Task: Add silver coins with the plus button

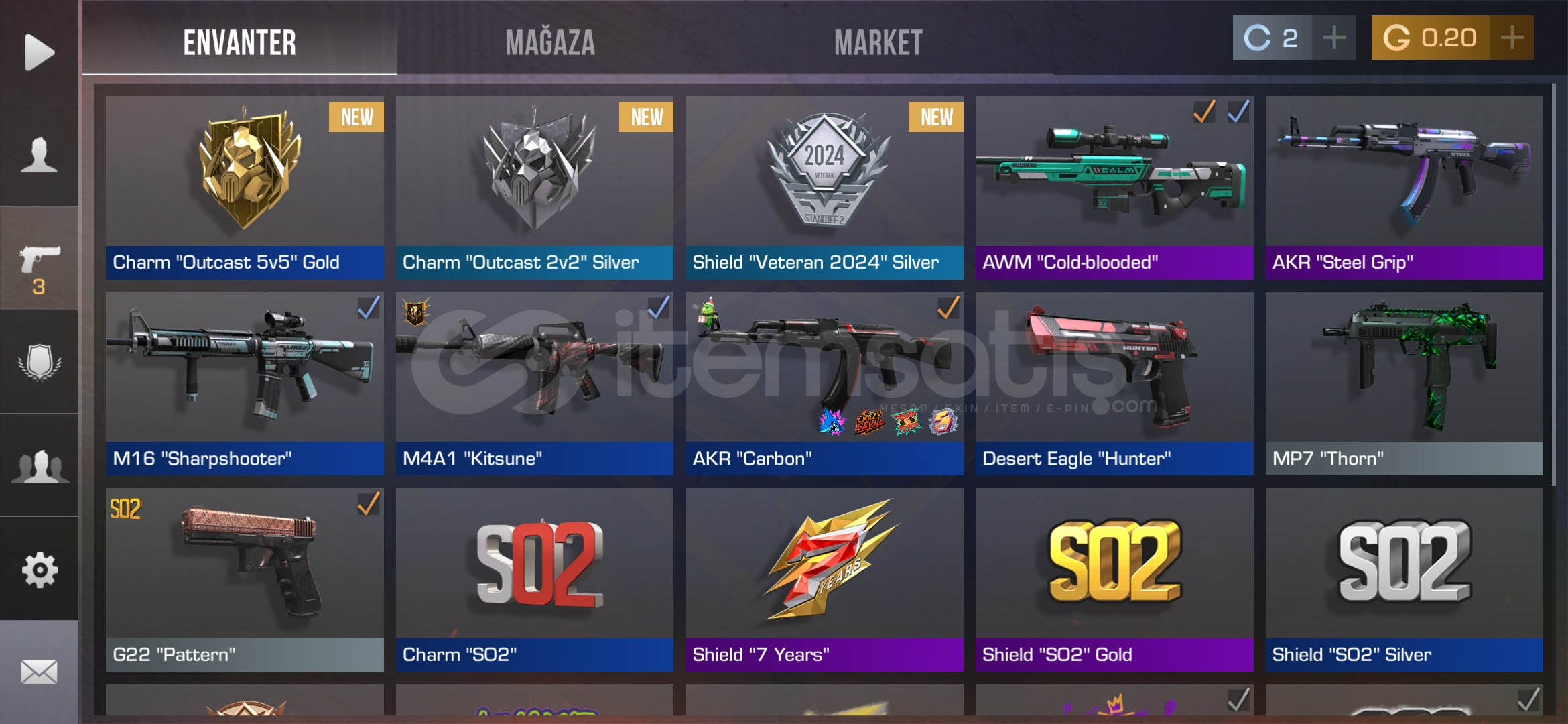Action: 1333,38
